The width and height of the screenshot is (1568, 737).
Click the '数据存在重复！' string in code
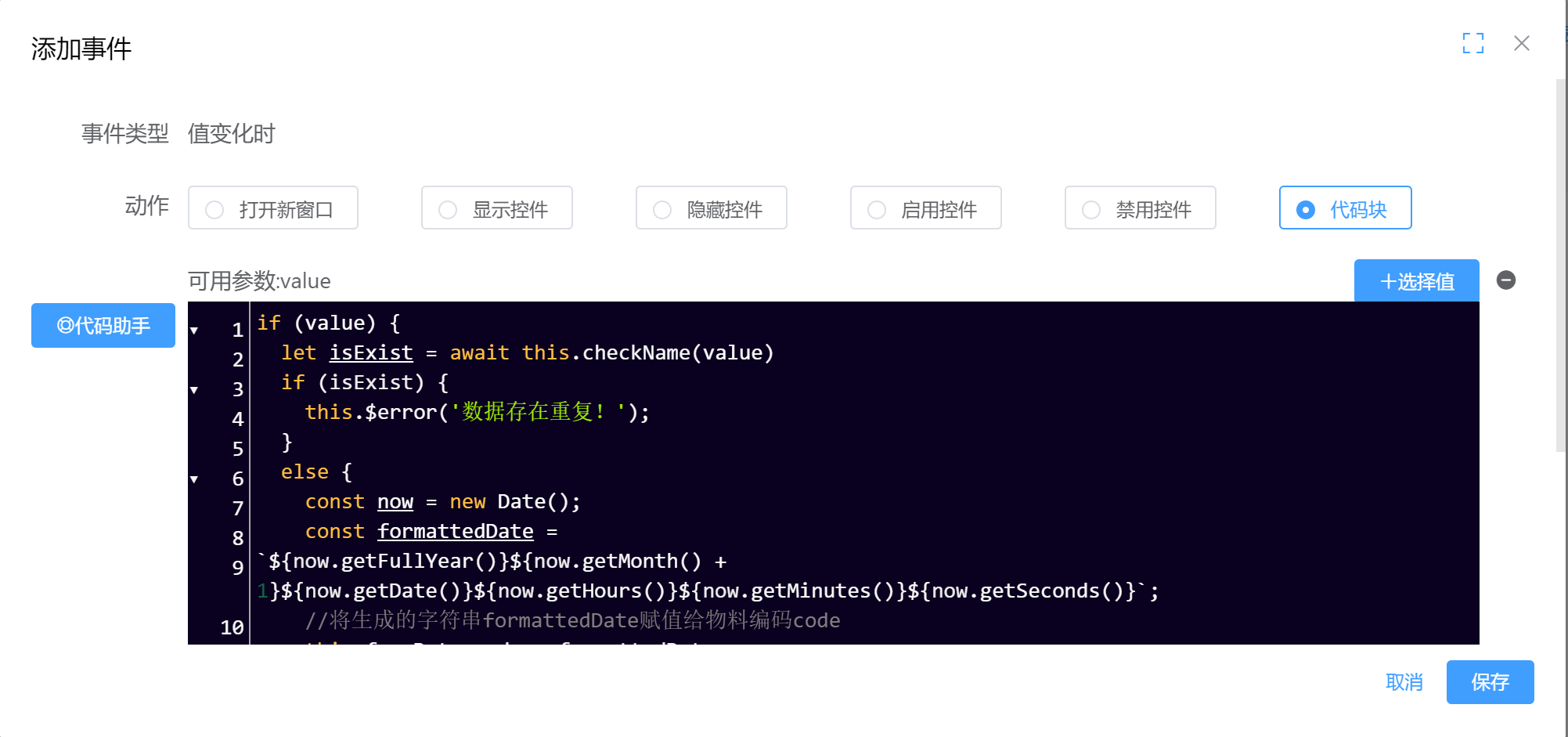coord(539,412)
